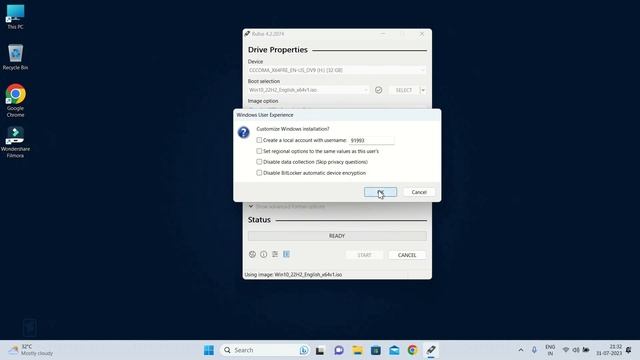Close the Rufus window
Image resolution: width=640 pixels, height=360 pixels.
click(x=422, y=34)
